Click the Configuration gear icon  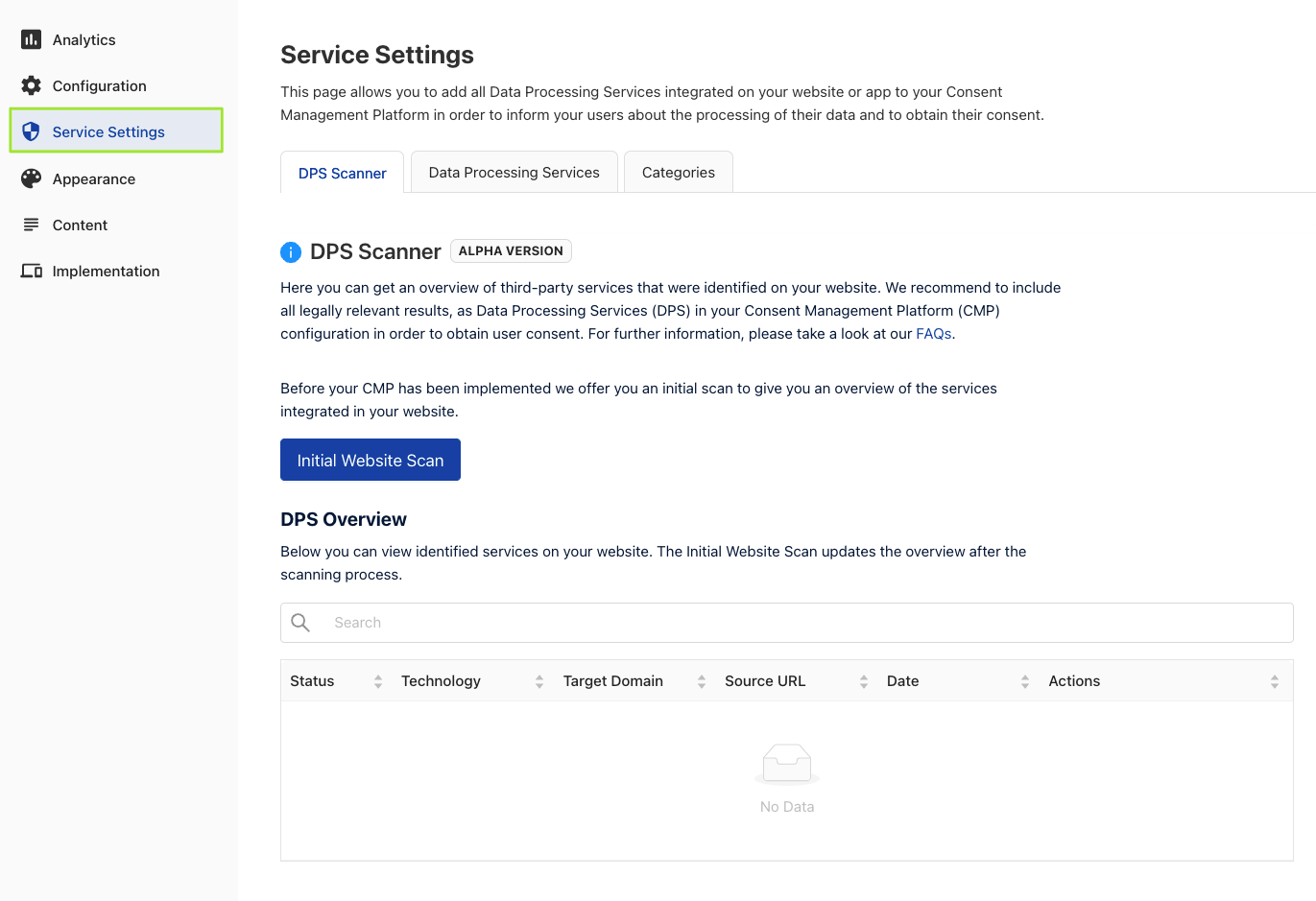point(31,85)
